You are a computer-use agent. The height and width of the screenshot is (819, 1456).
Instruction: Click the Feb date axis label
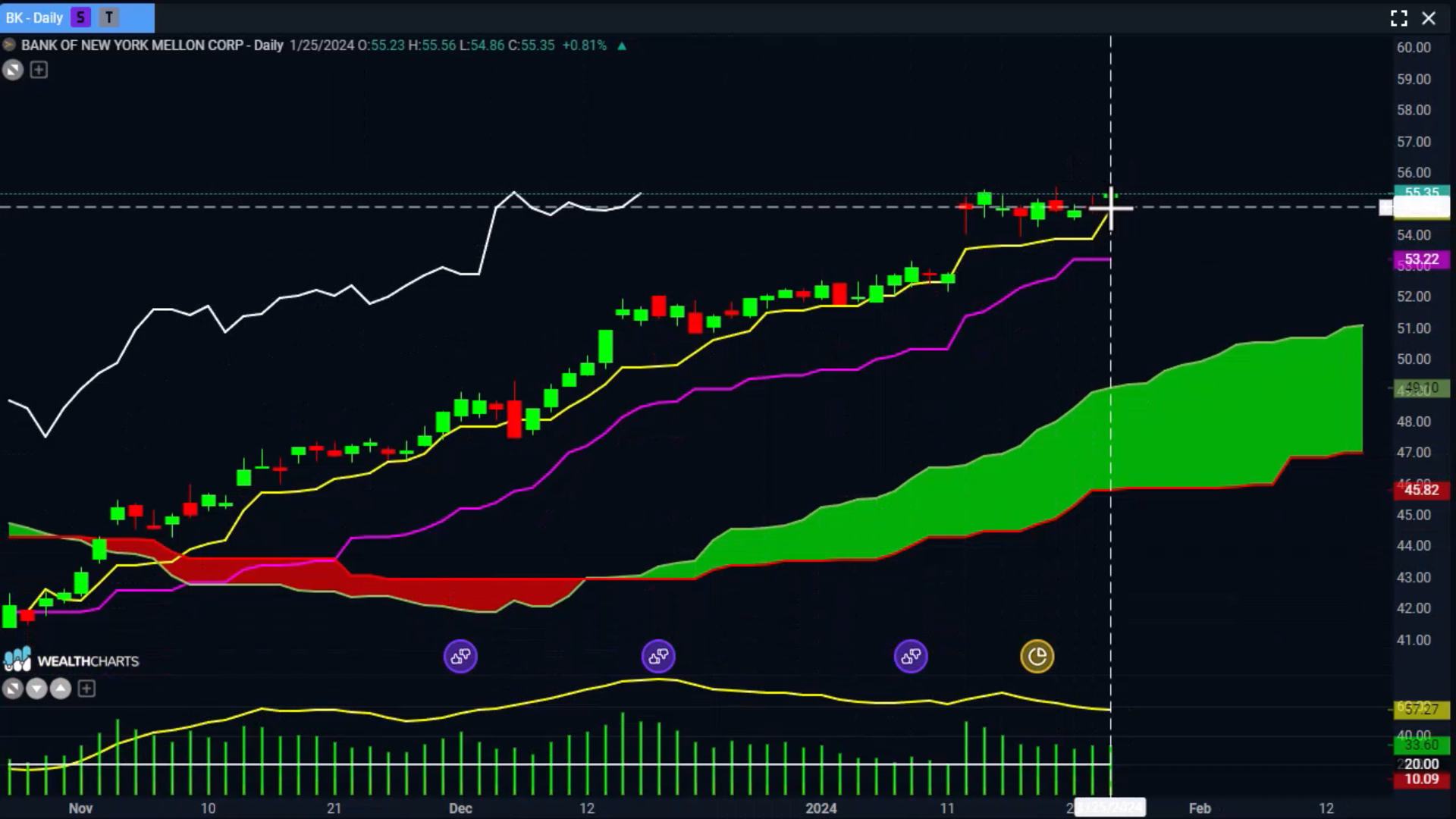coord(1200,808)
